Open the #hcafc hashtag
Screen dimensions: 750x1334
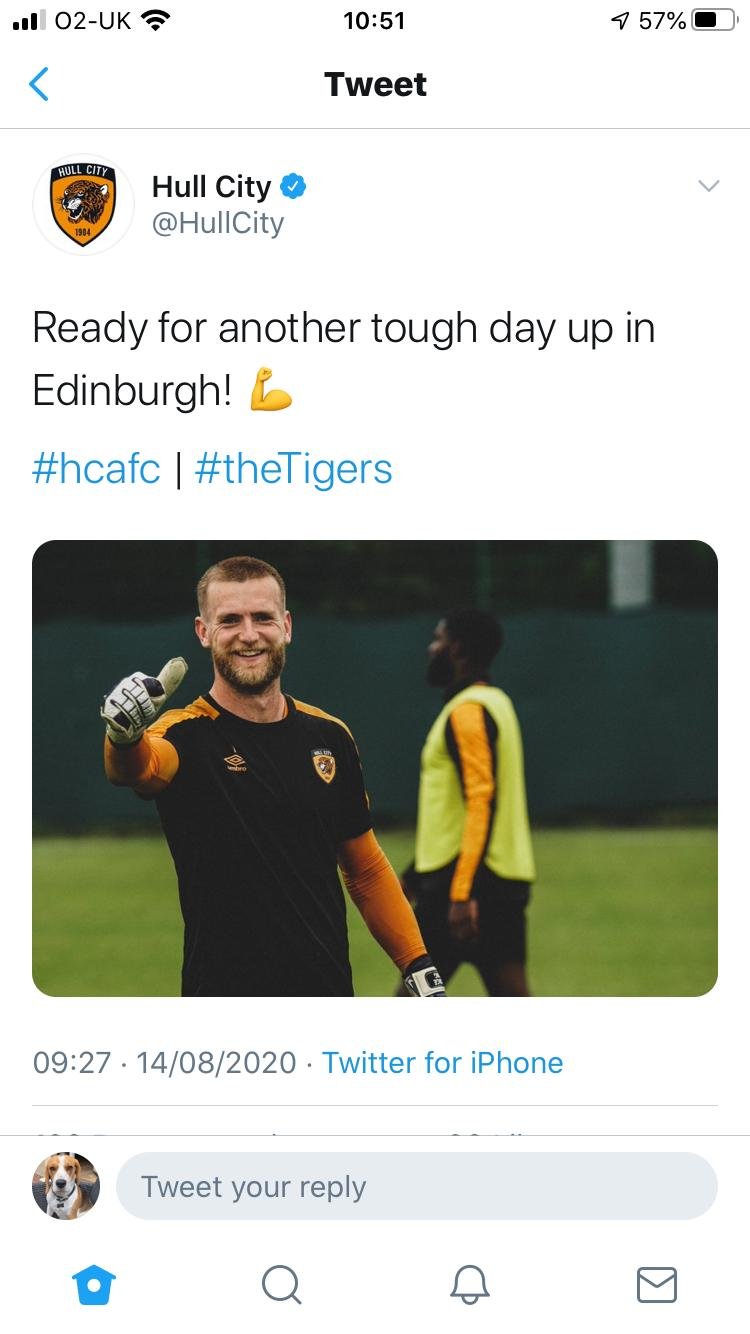(96, 468)
